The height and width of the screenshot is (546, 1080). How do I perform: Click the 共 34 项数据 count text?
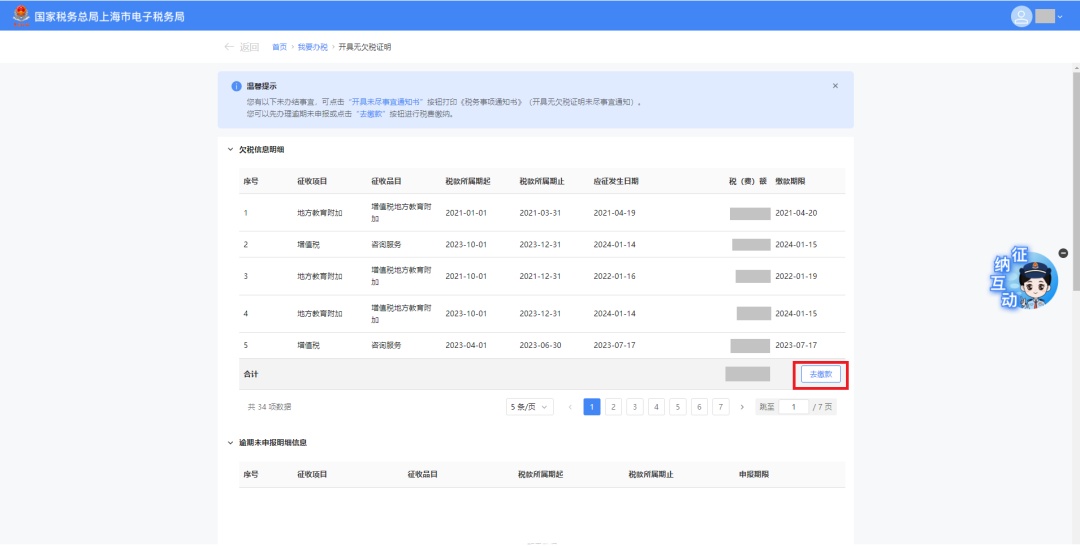click(269, 407)
